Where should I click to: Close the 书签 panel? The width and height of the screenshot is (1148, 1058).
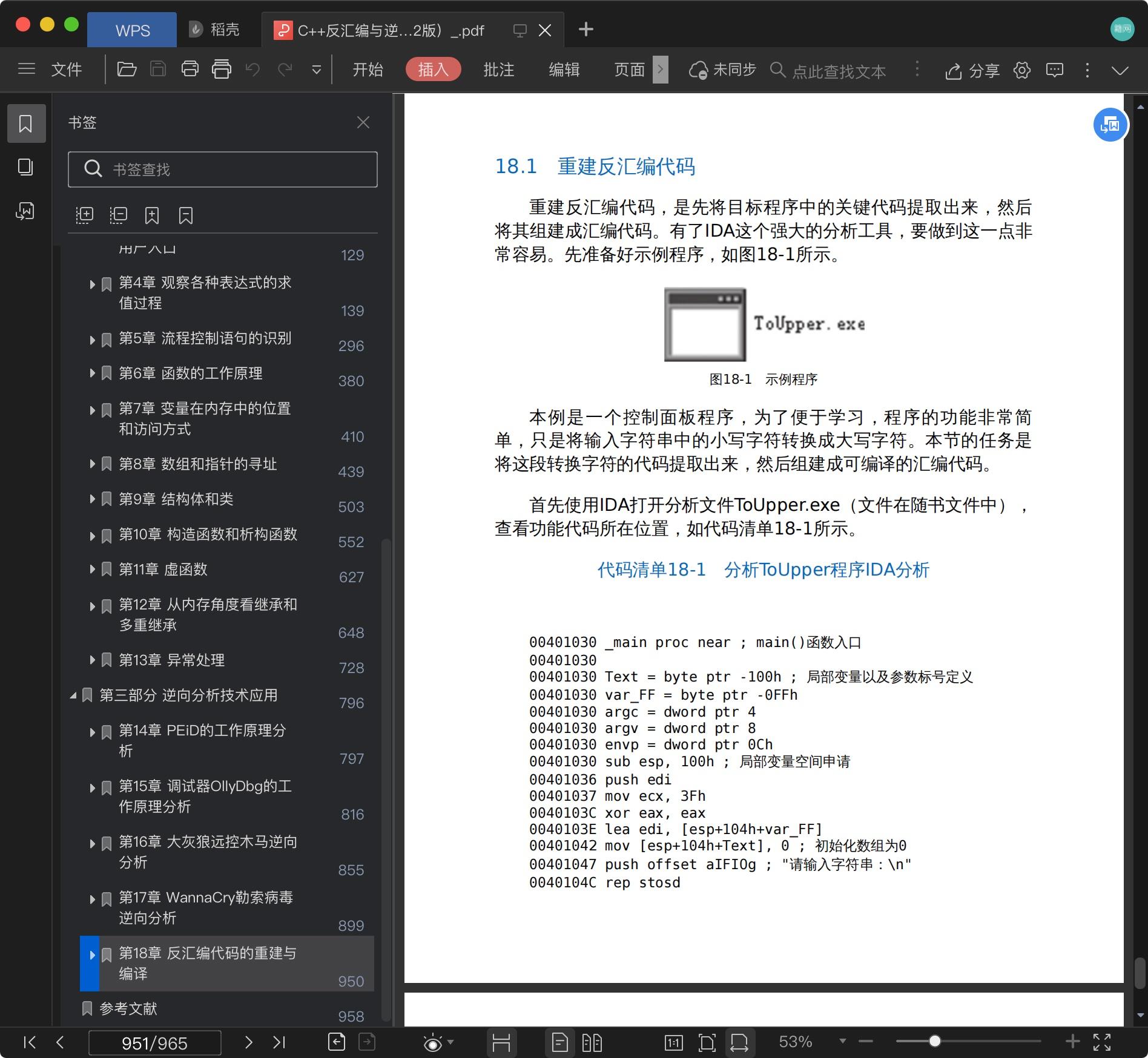pyautogui.click(x=363, y=122)
